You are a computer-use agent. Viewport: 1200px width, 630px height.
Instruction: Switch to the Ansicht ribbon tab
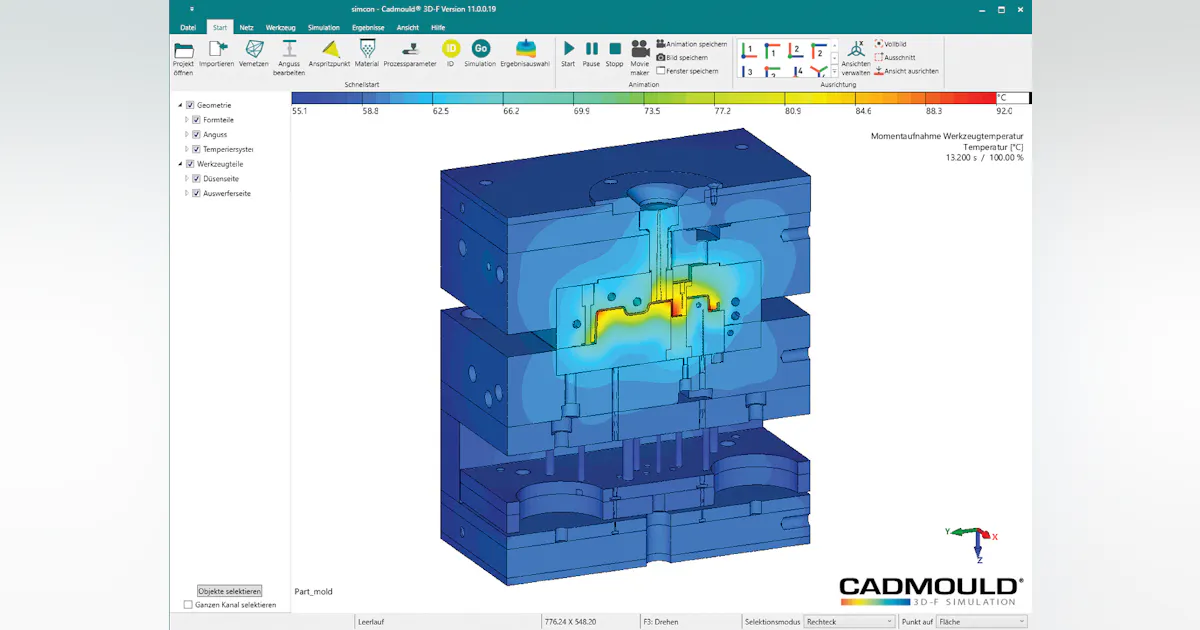coord(408,27)
